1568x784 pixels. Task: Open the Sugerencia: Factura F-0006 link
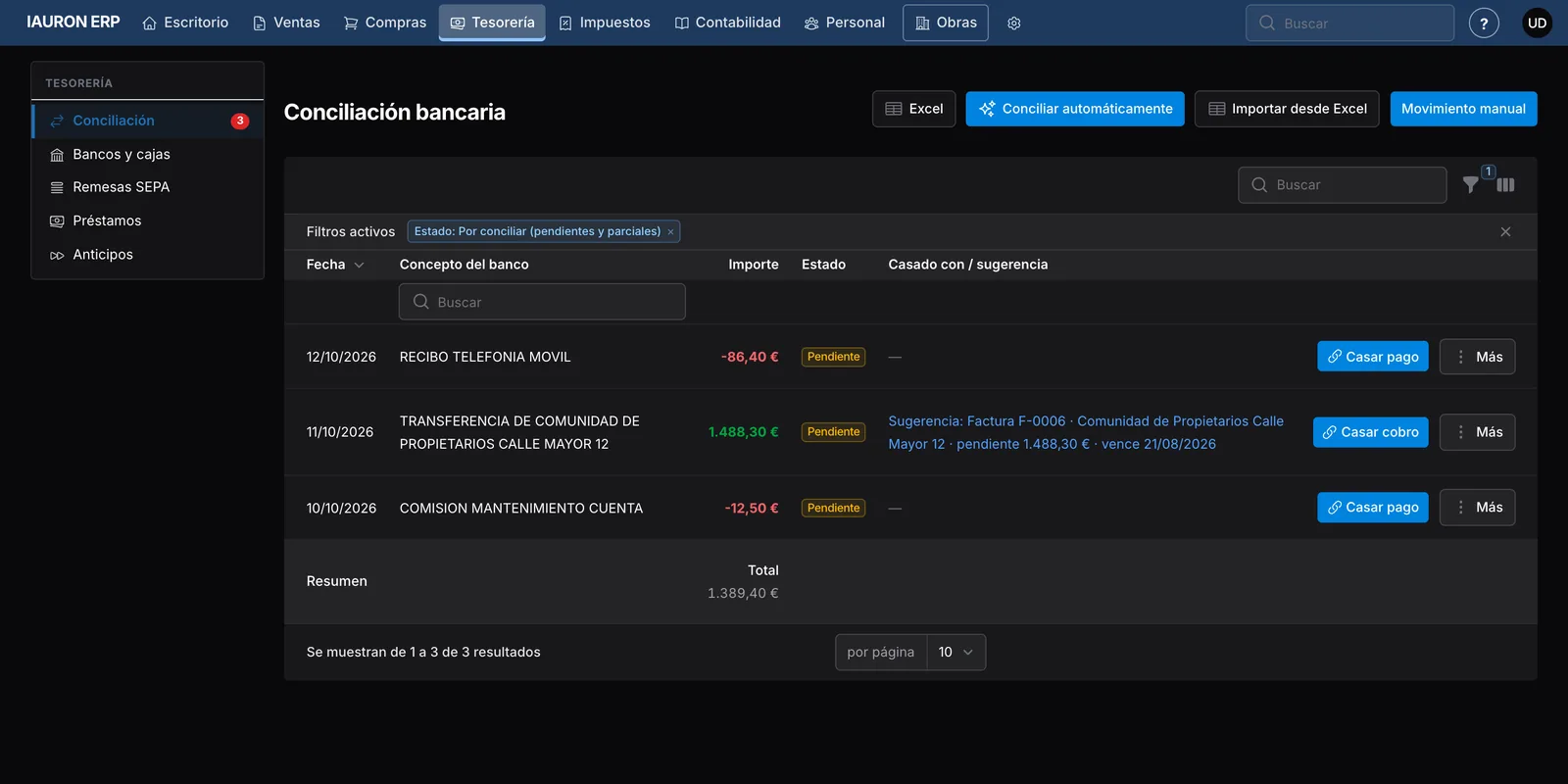(x=1086, y=432)
